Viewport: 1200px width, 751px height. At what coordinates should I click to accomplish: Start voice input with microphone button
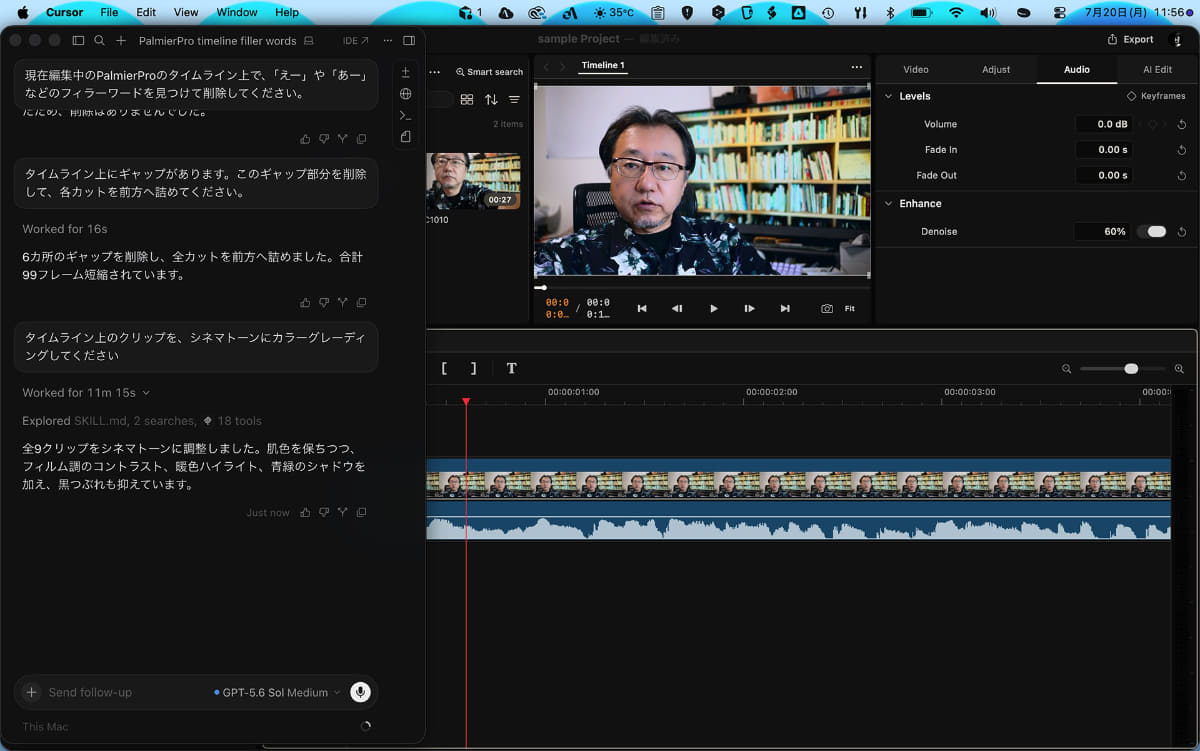pyautogui.click(x=360, y=692)
